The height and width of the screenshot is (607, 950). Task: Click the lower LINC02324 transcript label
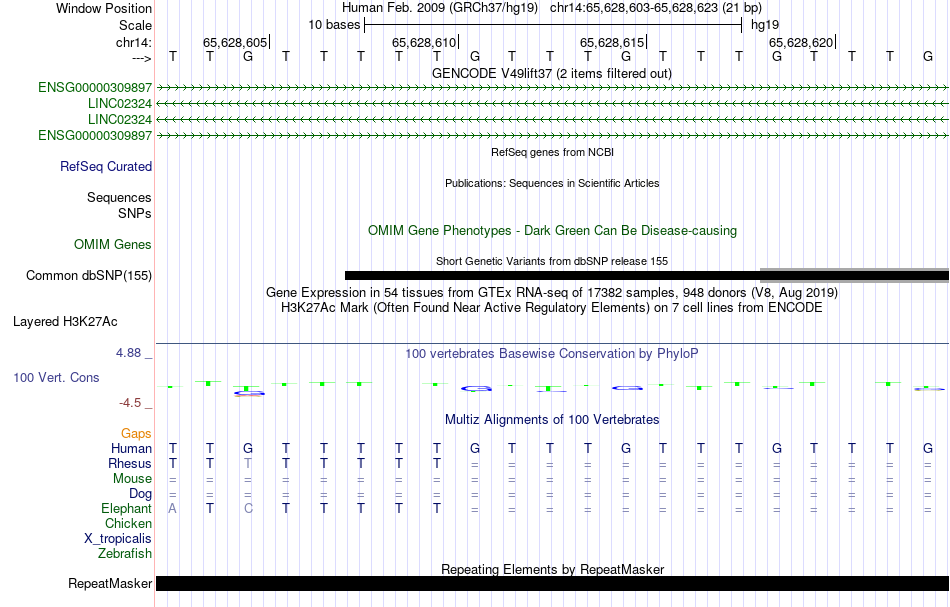[119, 119]
